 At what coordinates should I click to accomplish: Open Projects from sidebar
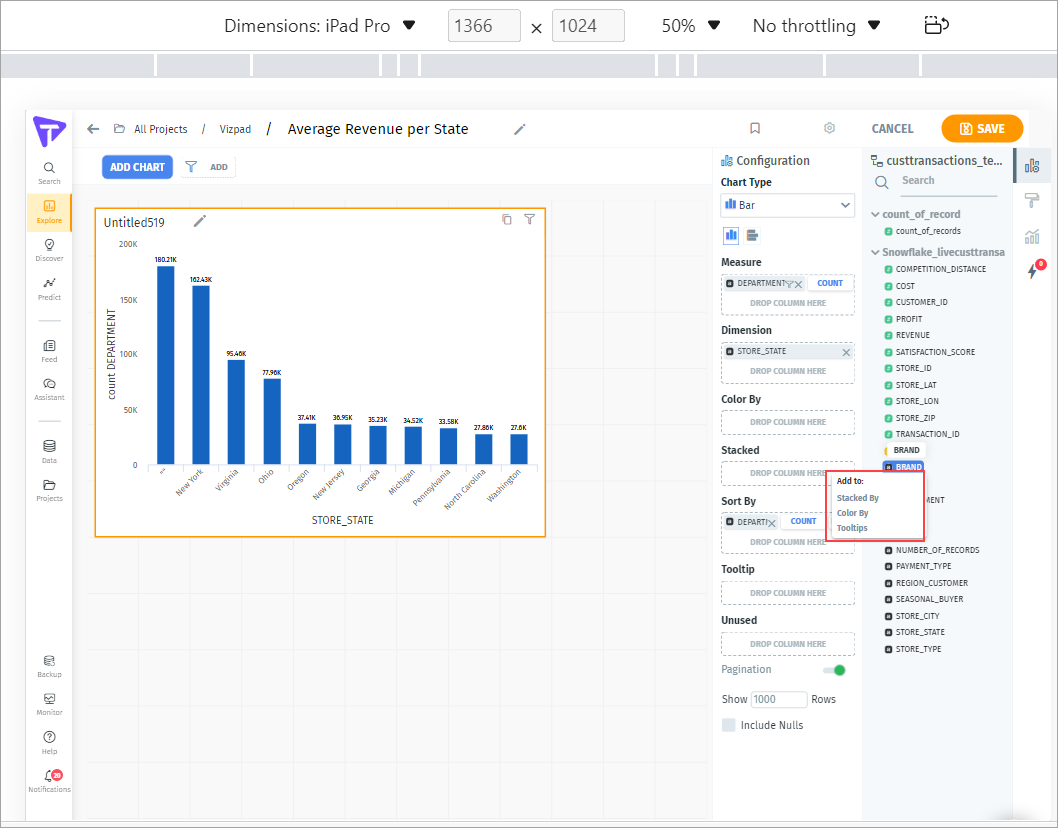click(x=49, y=491)
